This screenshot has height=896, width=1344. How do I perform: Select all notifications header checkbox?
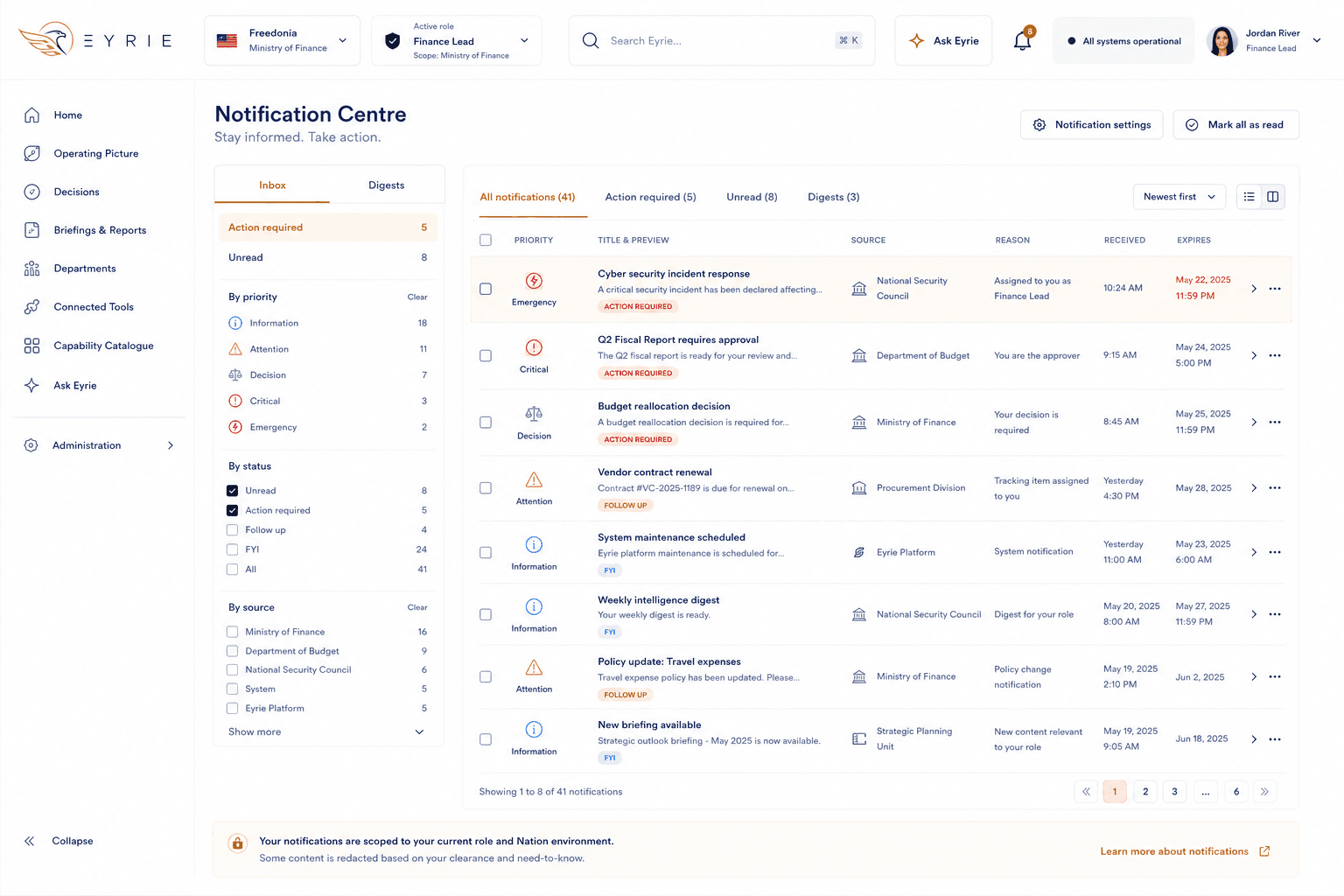486,240
